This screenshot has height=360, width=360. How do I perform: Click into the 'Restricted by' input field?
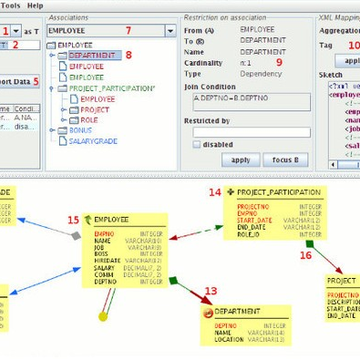(x=252, y=132)
